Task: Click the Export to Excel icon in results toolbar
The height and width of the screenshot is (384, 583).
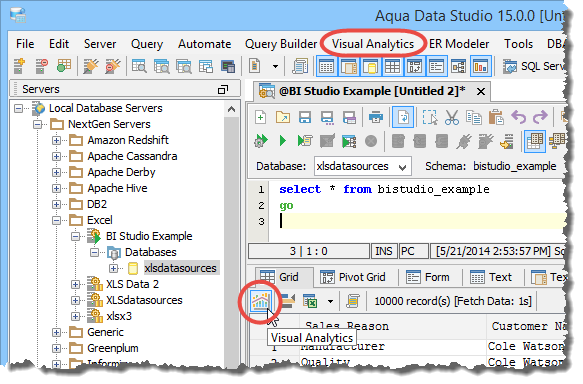Action: click(x=309, y=301)
